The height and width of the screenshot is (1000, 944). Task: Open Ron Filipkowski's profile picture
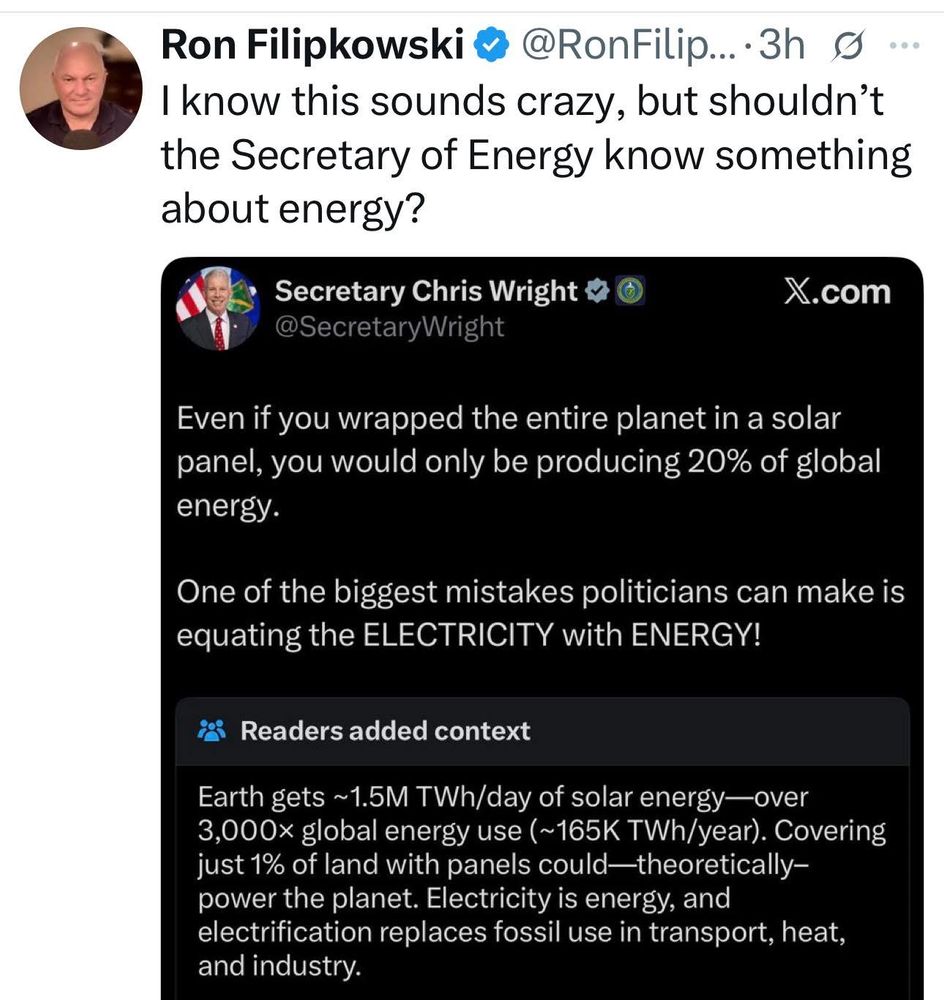point(81,88)
